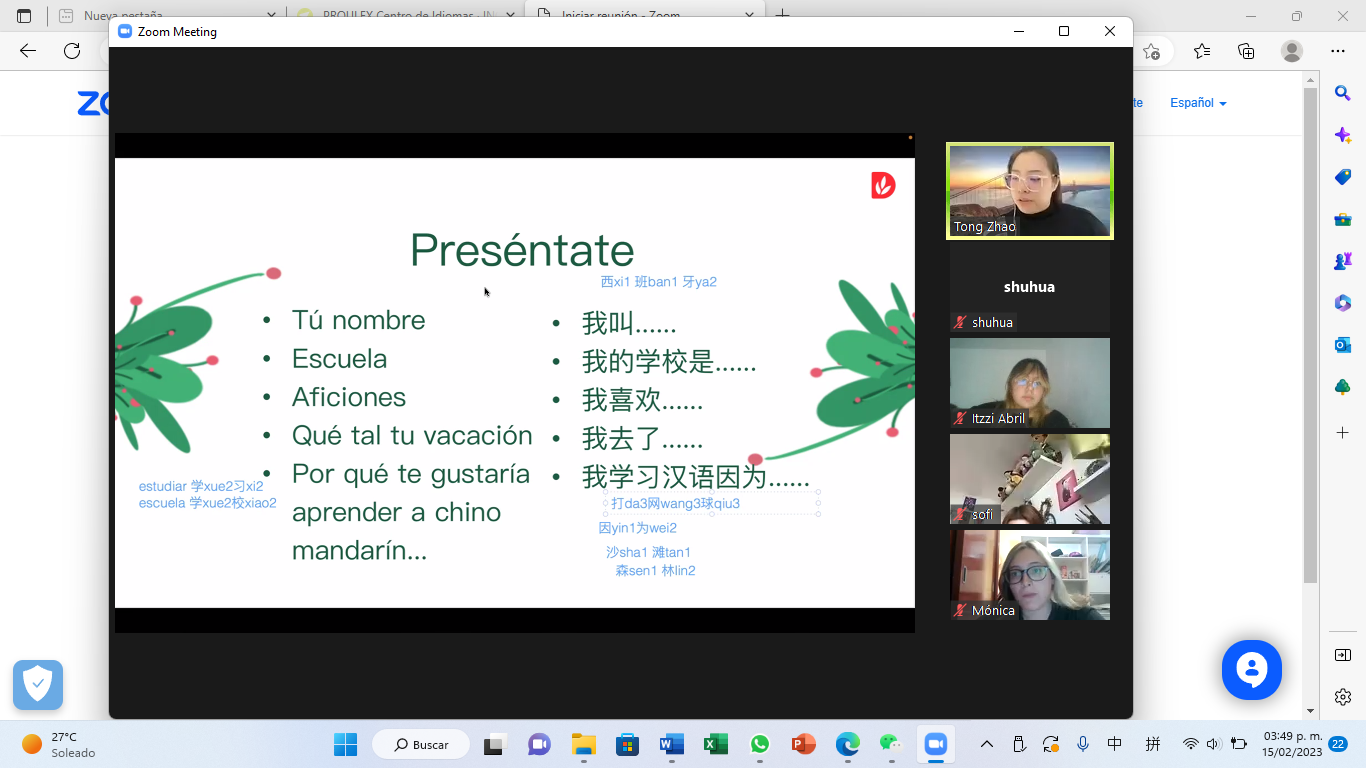Click the taskbar Buscar search box

click(421, 744)
